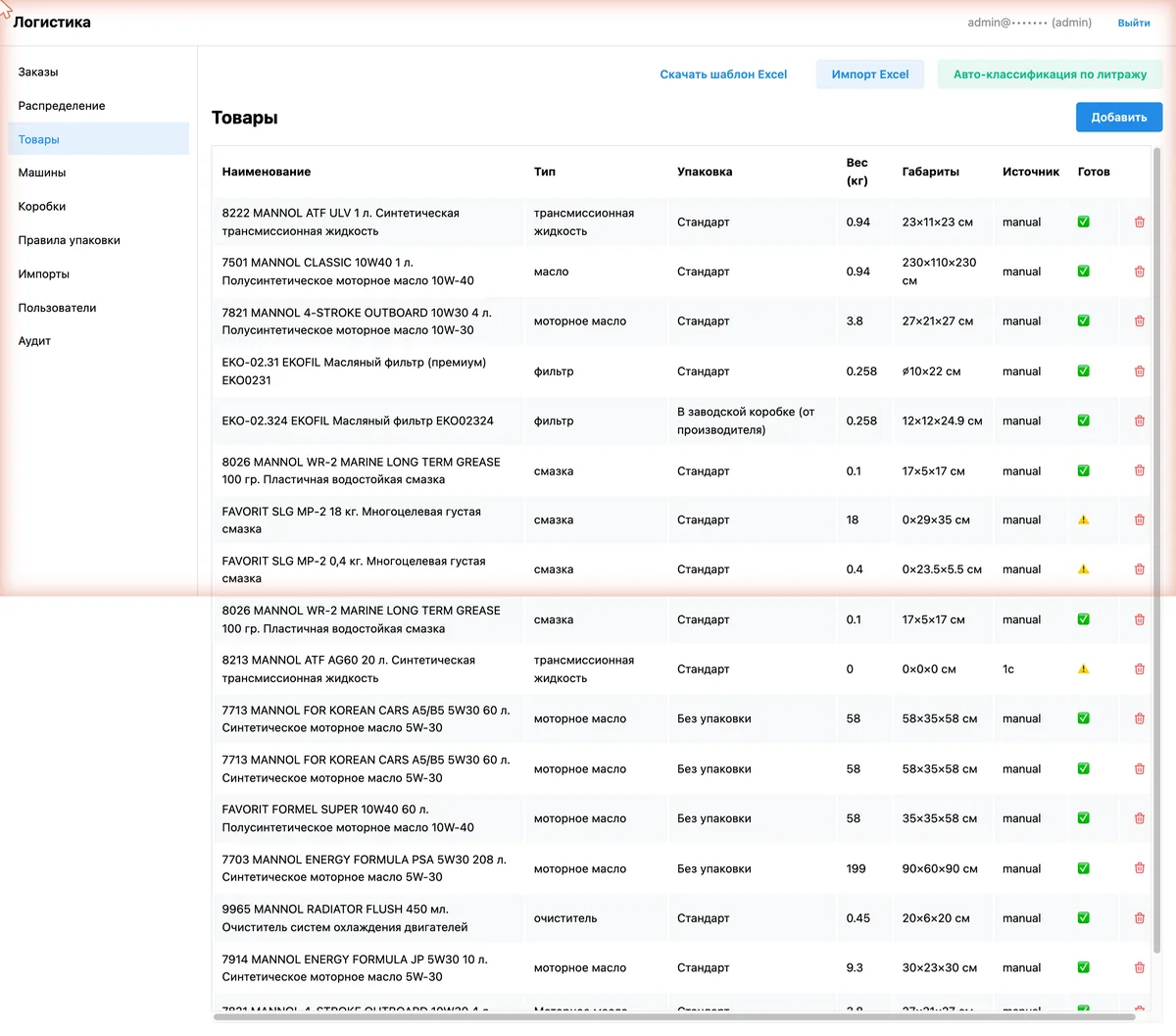Click the horizontal scrollbar under the table
Image resolution: width=1176 pixels, height=1036 pixels.
click(674, 1017)
